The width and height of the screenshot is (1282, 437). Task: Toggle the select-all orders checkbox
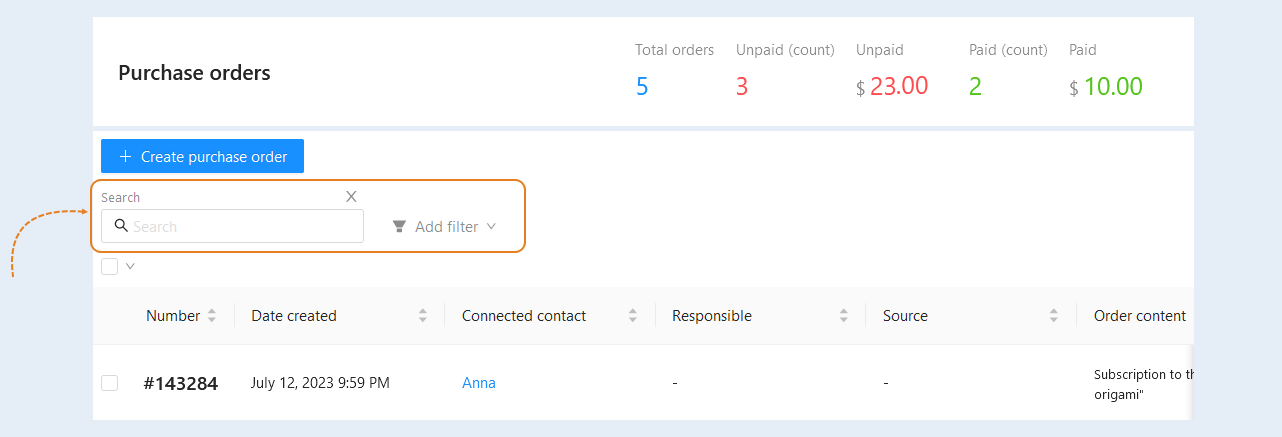click(110, 266)
